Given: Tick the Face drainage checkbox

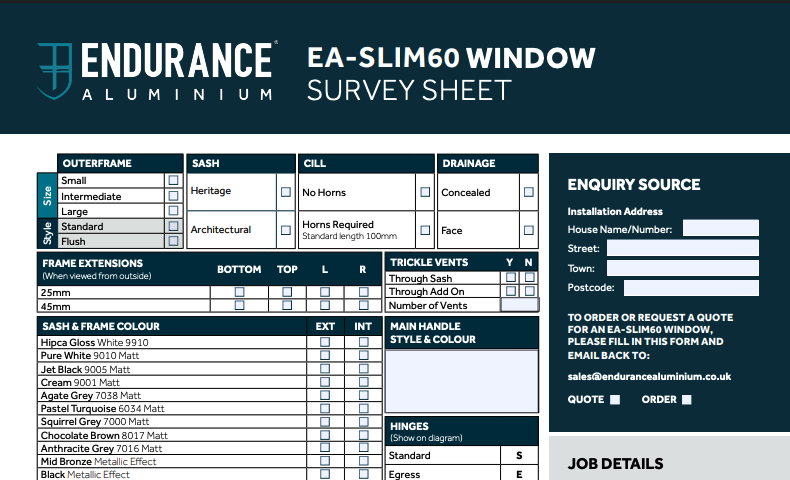Looking at the screenshot, I should (x=526, y=231).
